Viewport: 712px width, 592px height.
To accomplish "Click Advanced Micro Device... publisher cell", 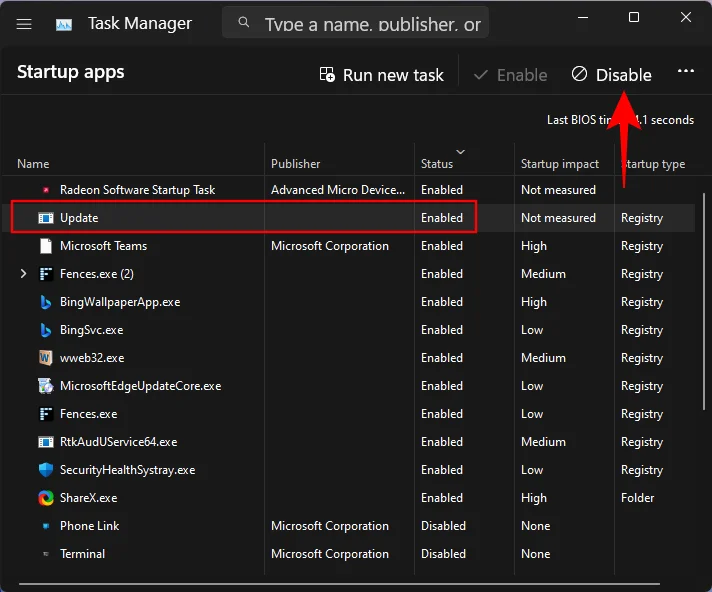I will pyautogui.click(x=338, y=190).
